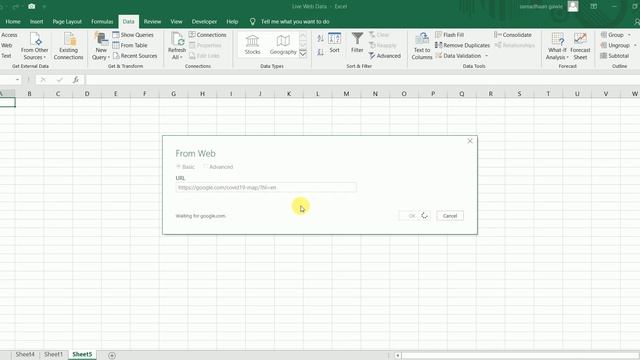Expand the Refresh All dropdown arrow

181,58
